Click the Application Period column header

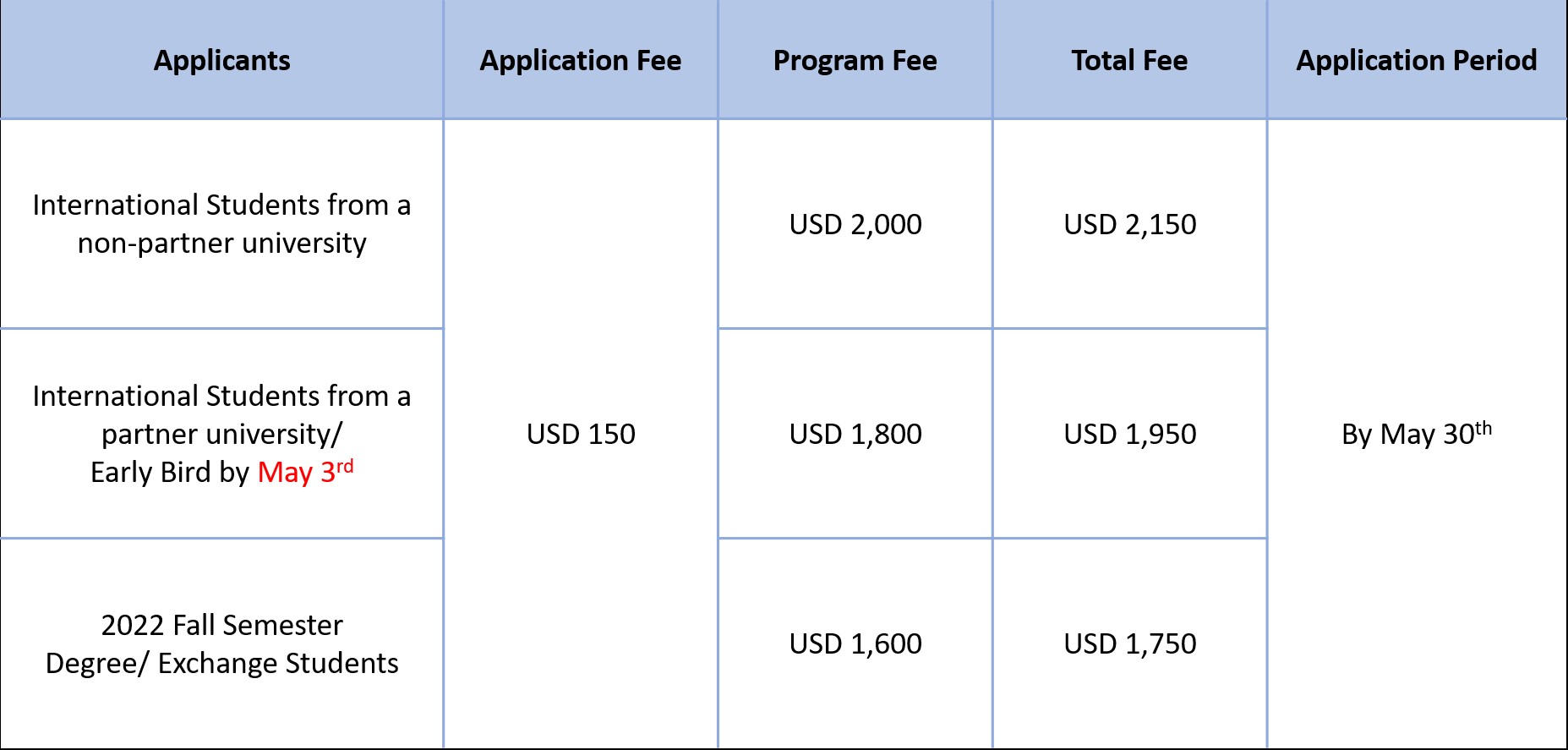point(1418,60)
